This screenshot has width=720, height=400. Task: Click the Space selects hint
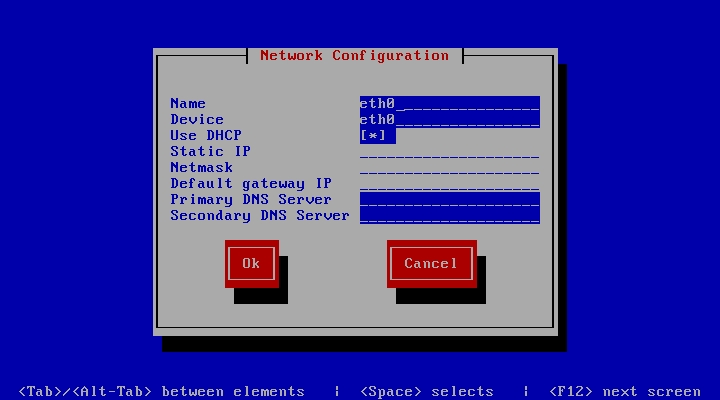(426, 391)
